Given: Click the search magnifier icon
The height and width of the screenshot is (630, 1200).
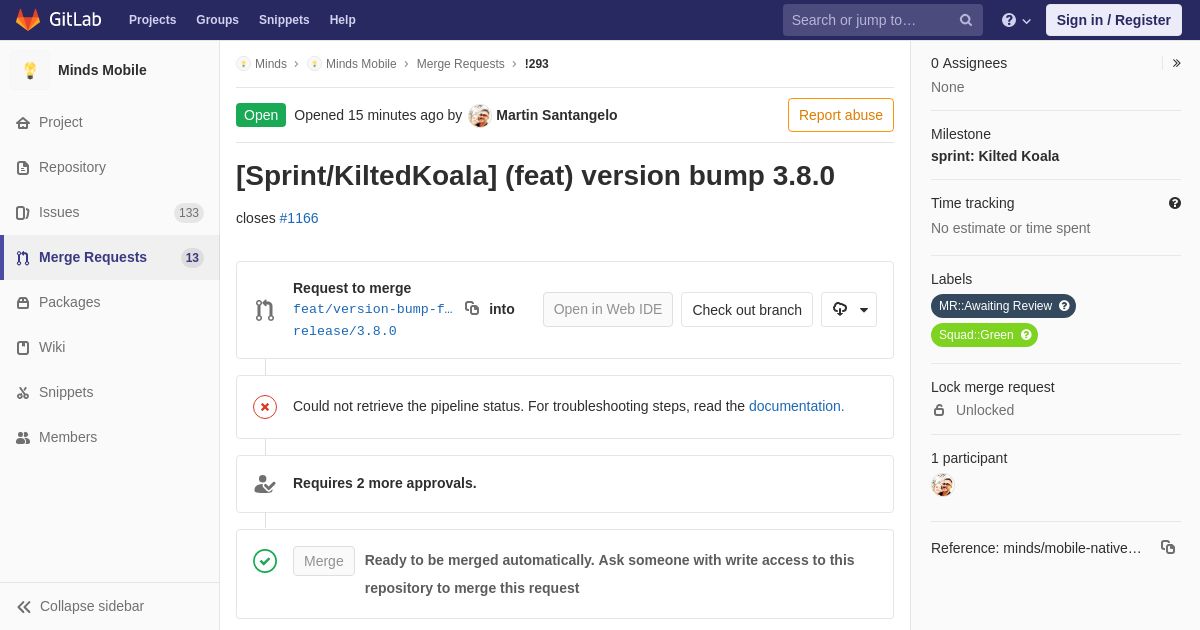Looking at the screenshot, I should (x=966, y=20).
